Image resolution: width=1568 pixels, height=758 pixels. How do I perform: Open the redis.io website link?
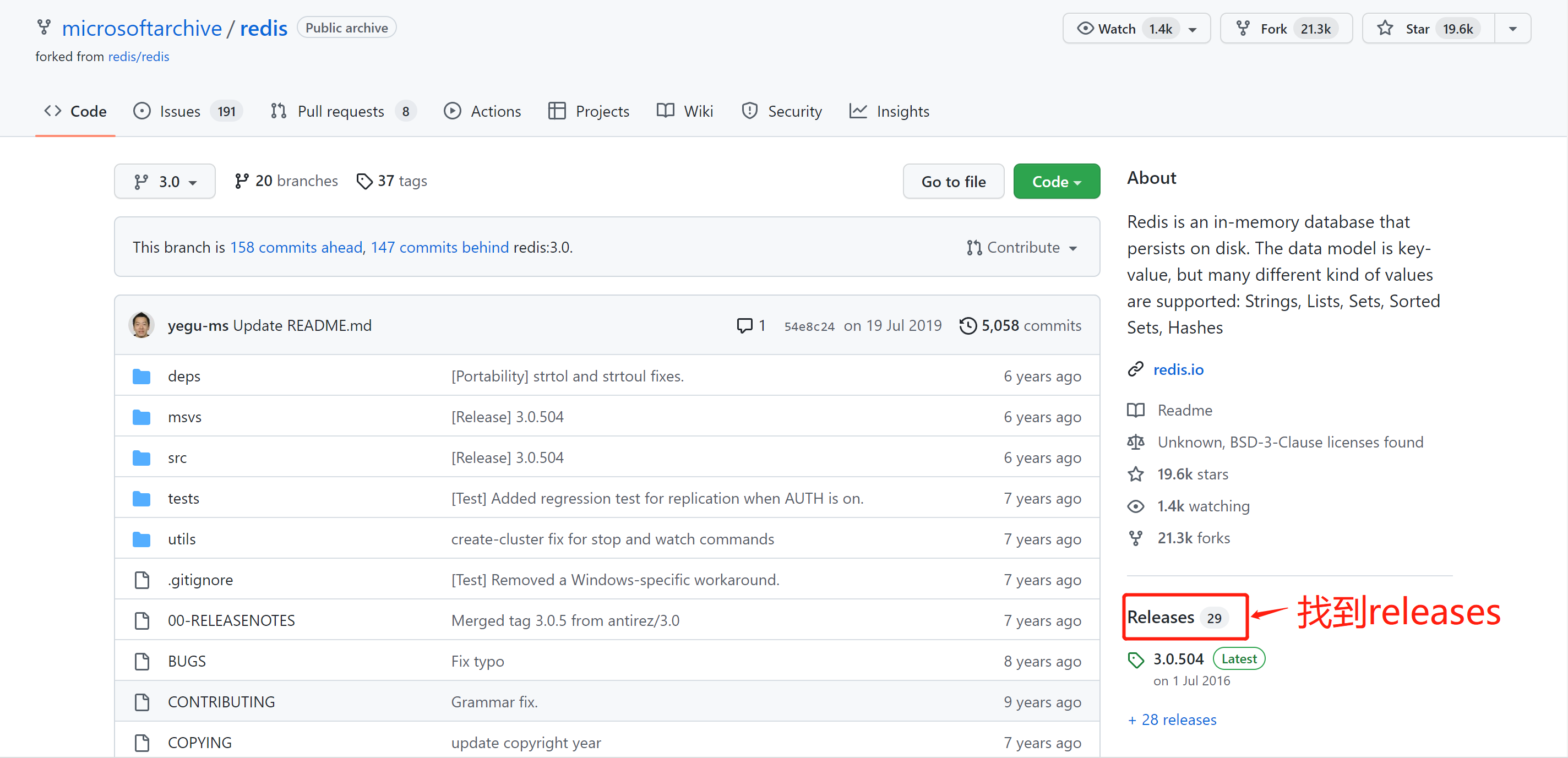point(1178,369)
